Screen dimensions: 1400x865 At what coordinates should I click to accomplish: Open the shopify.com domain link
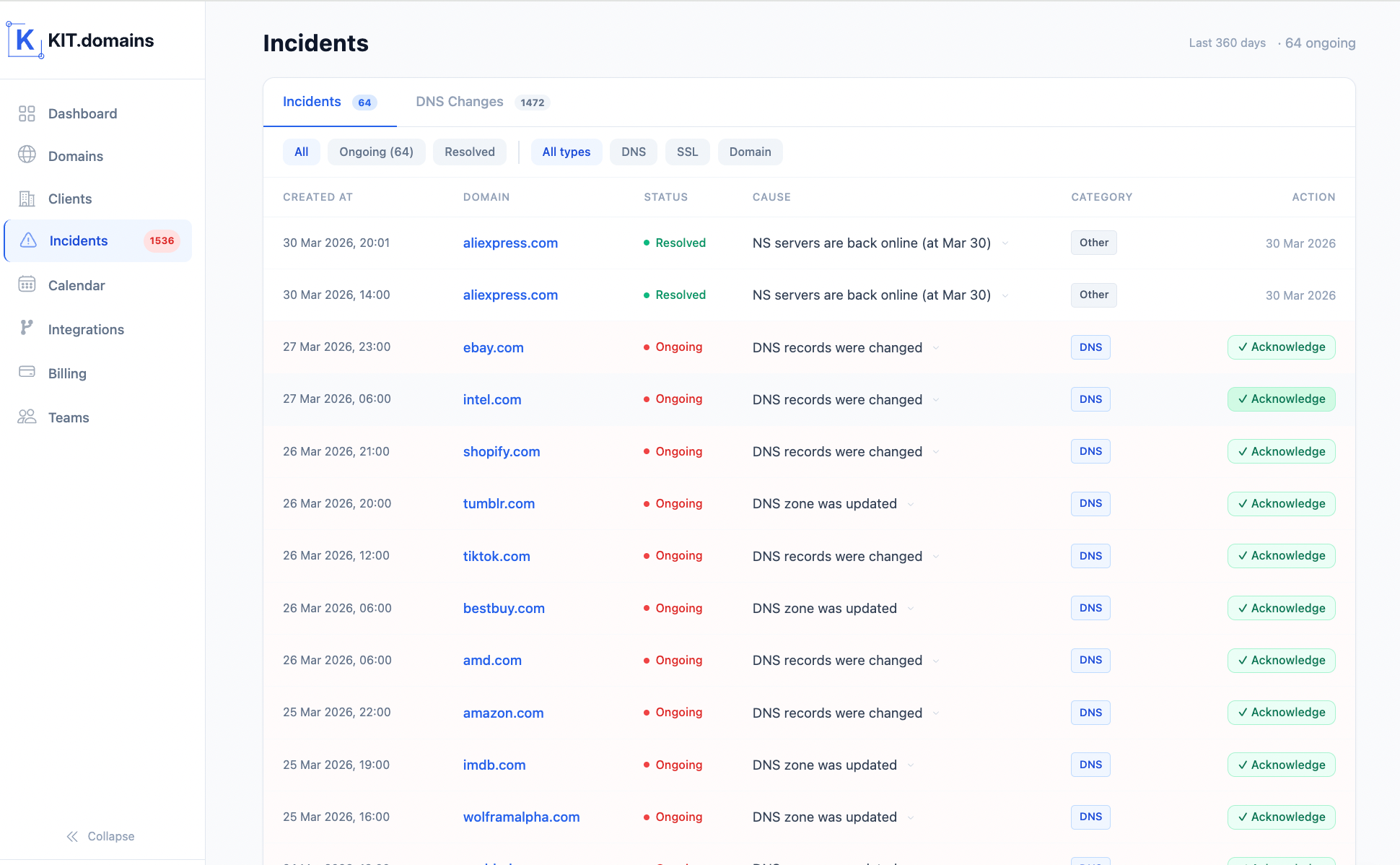[x=501, y=451]
